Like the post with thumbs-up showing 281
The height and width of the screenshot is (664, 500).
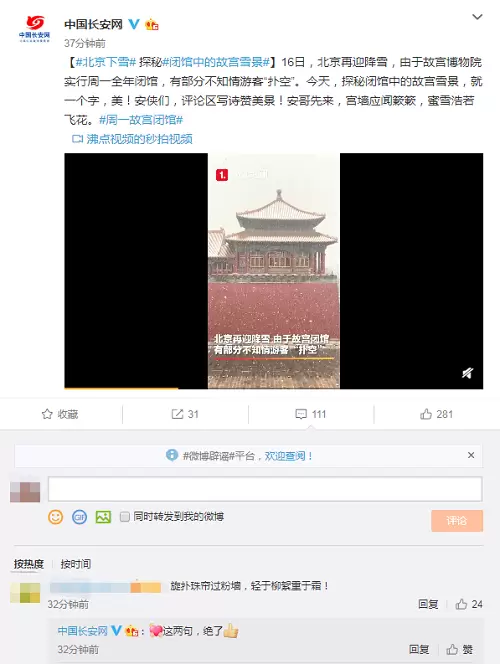pos(426,414)
